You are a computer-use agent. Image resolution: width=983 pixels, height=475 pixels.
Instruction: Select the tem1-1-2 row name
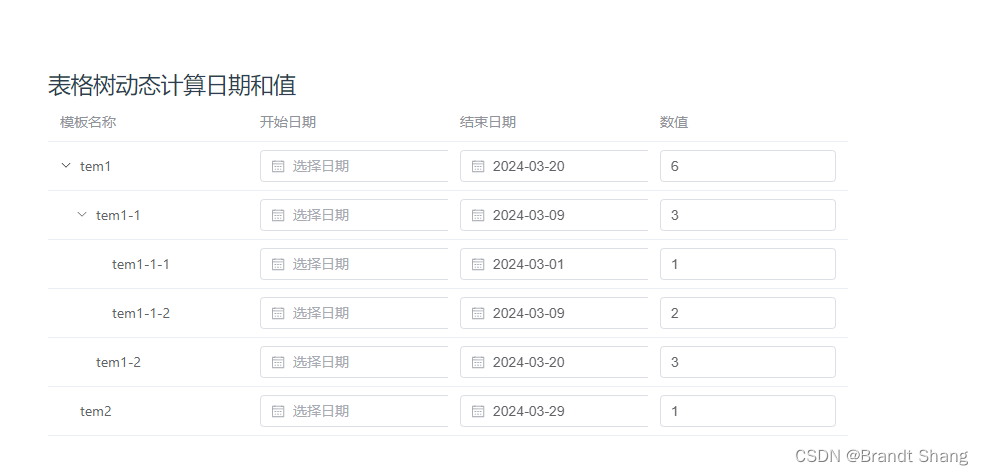[141, 313]
